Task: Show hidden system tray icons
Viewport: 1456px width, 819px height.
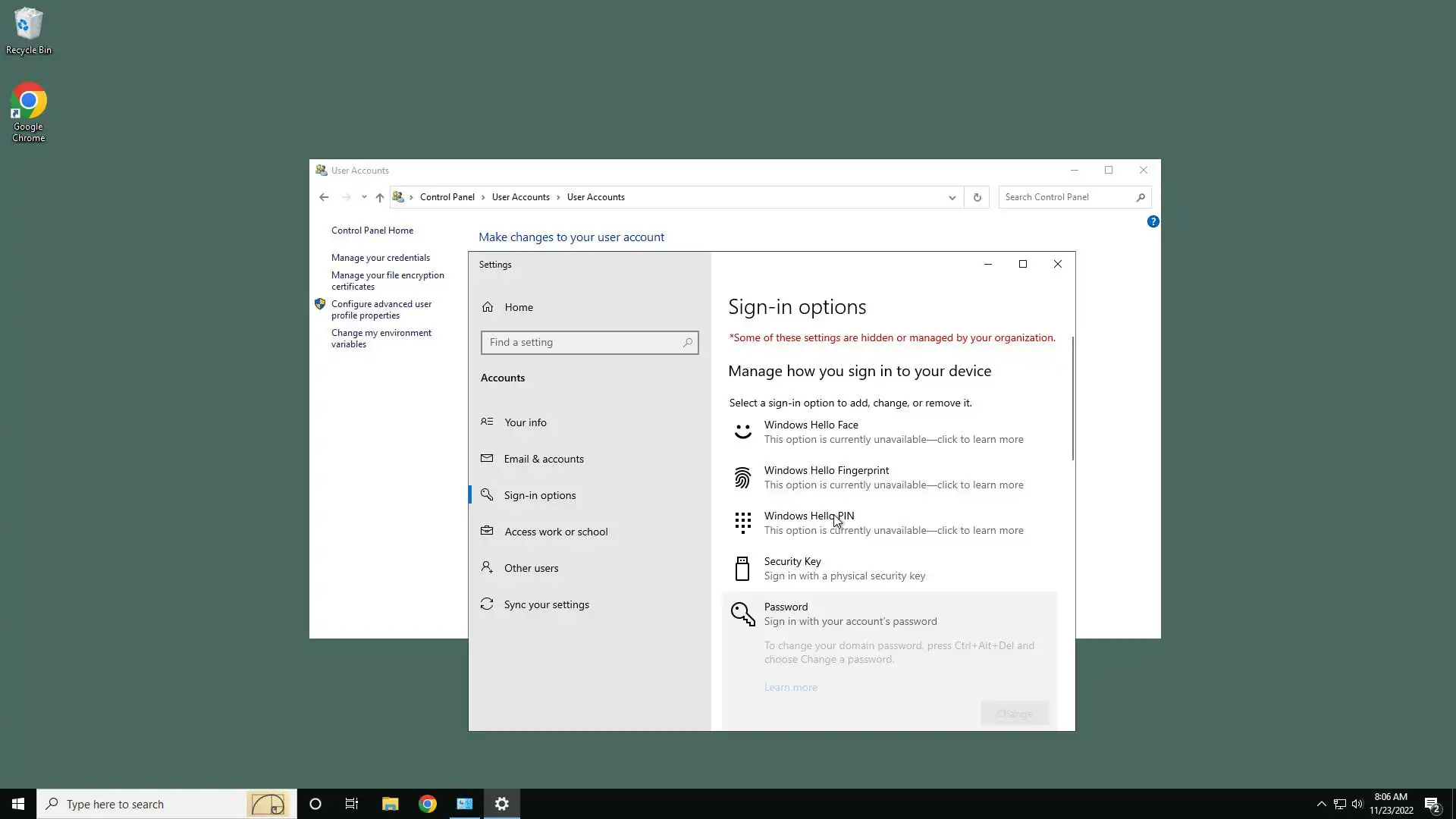Action: (1321, 804)
